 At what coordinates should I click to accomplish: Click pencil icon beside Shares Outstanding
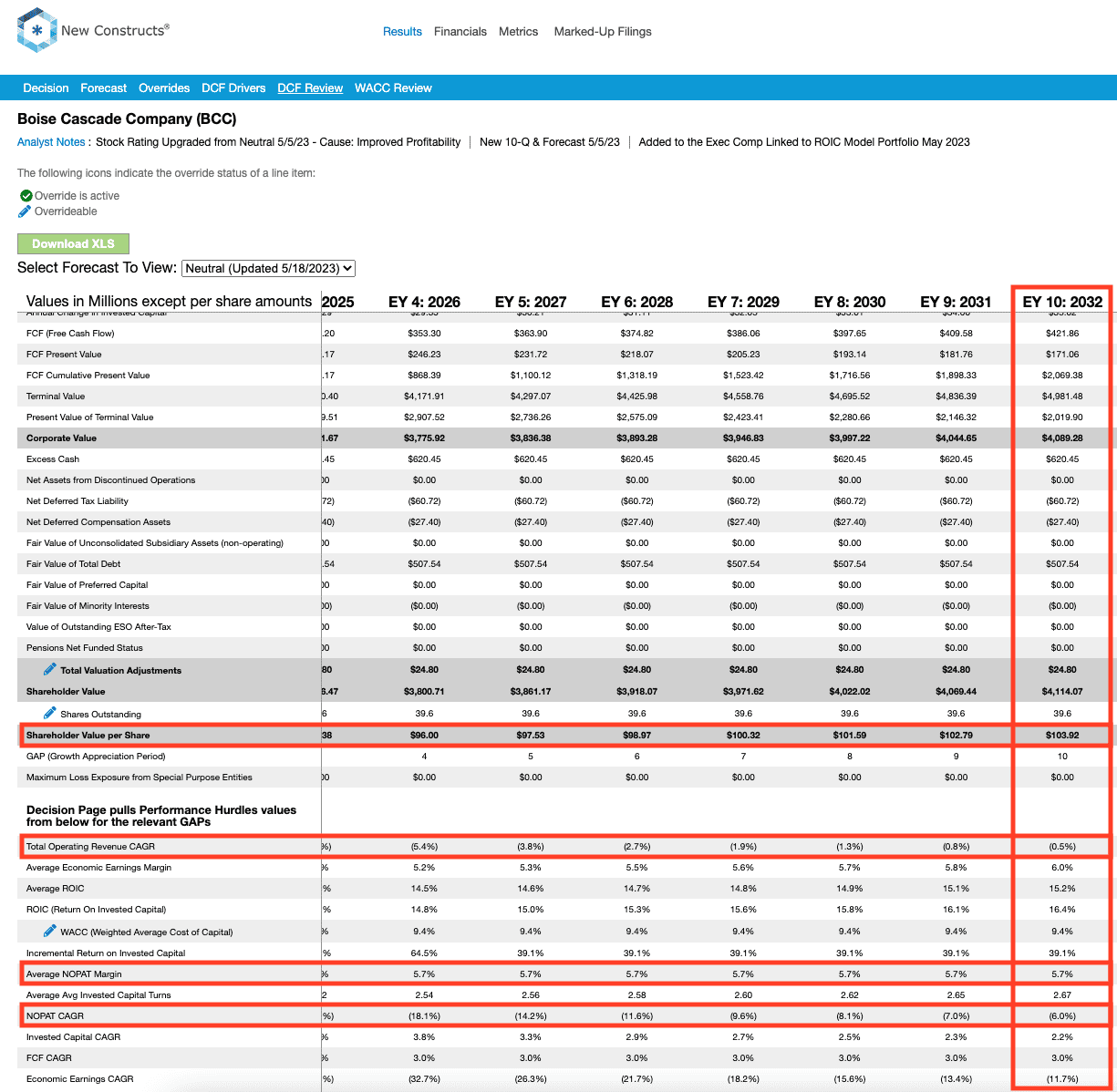(50, 714)
